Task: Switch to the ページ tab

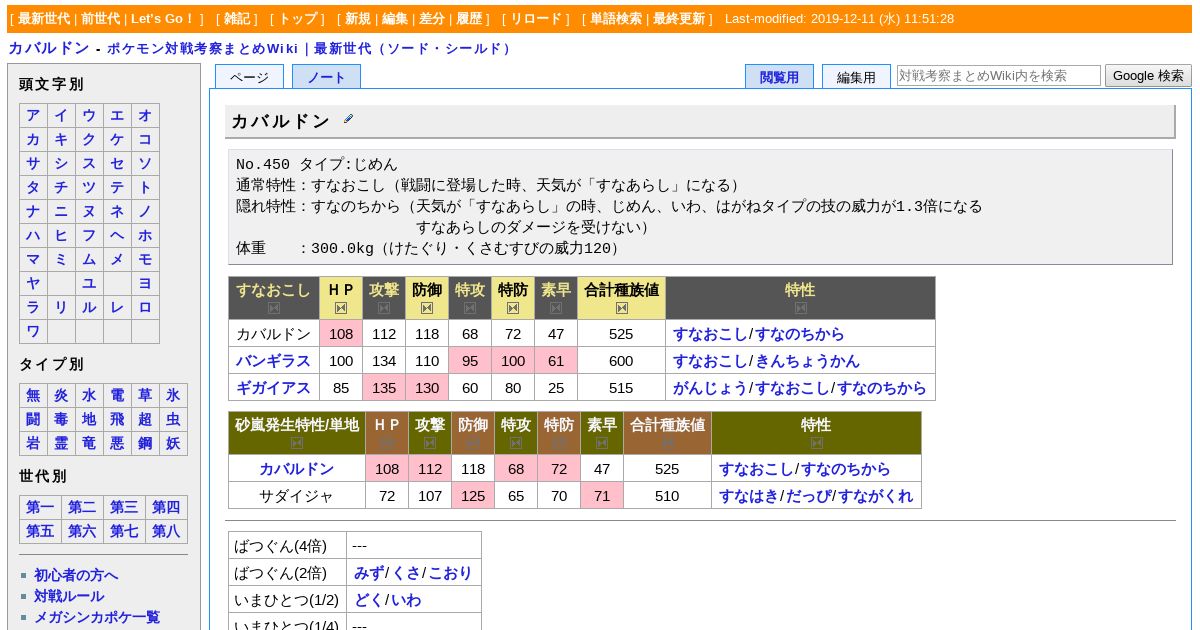Action: tap(249, 77)
